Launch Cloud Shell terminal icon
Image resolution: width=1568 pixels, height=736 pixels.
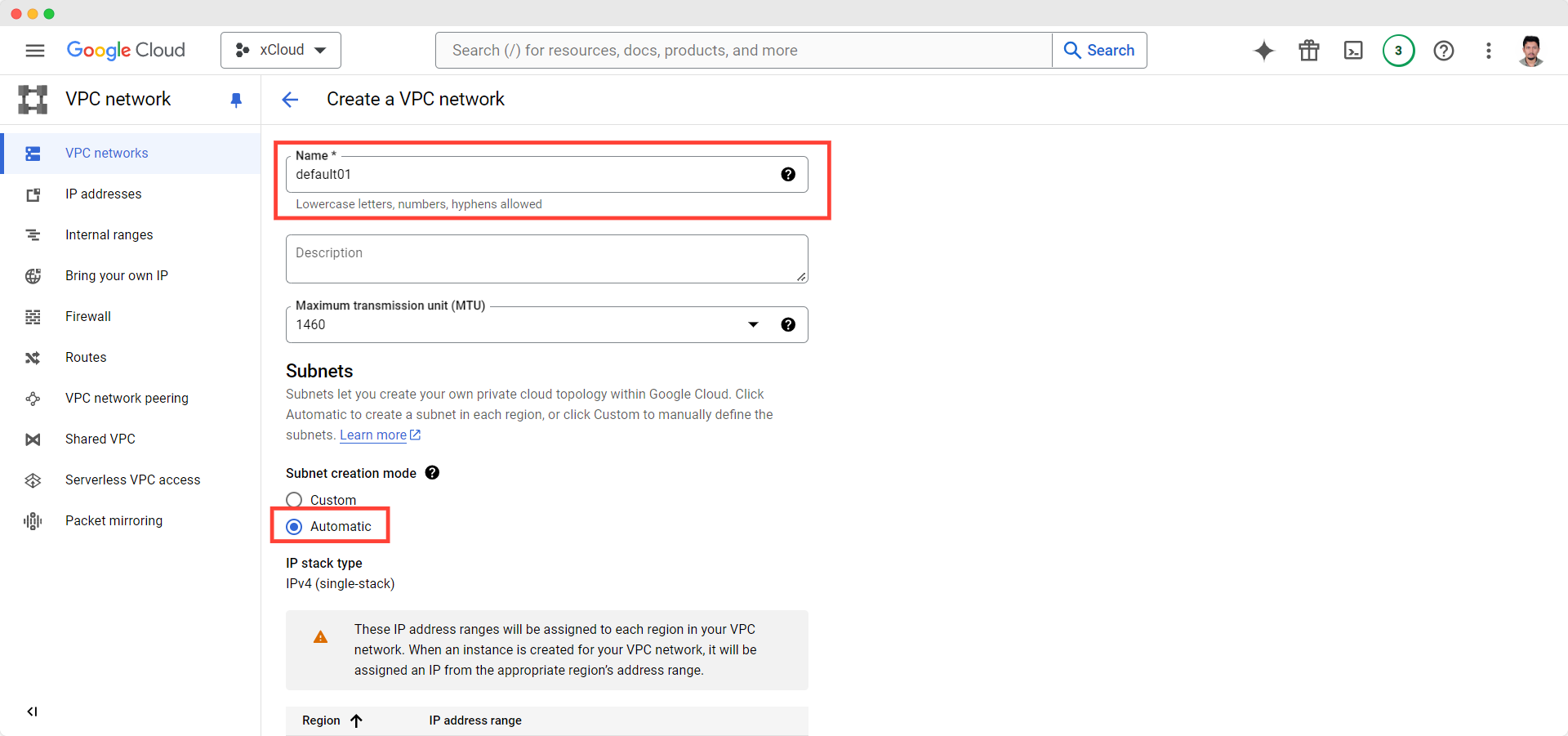coord(1353,50)
